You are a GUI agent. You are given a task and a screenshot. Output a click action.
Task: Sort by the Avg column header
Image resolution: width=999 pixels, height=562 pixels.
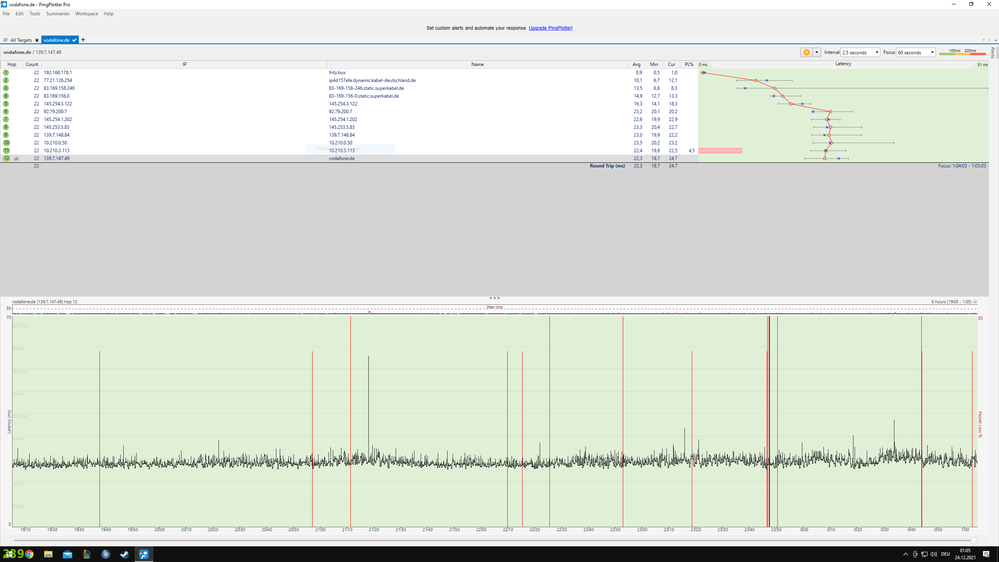(638, 64)
